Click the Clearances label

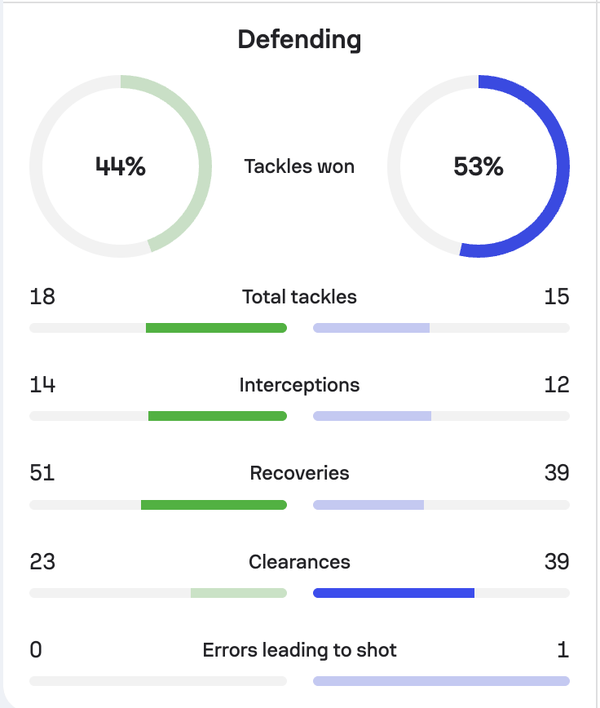click(299, 562)
